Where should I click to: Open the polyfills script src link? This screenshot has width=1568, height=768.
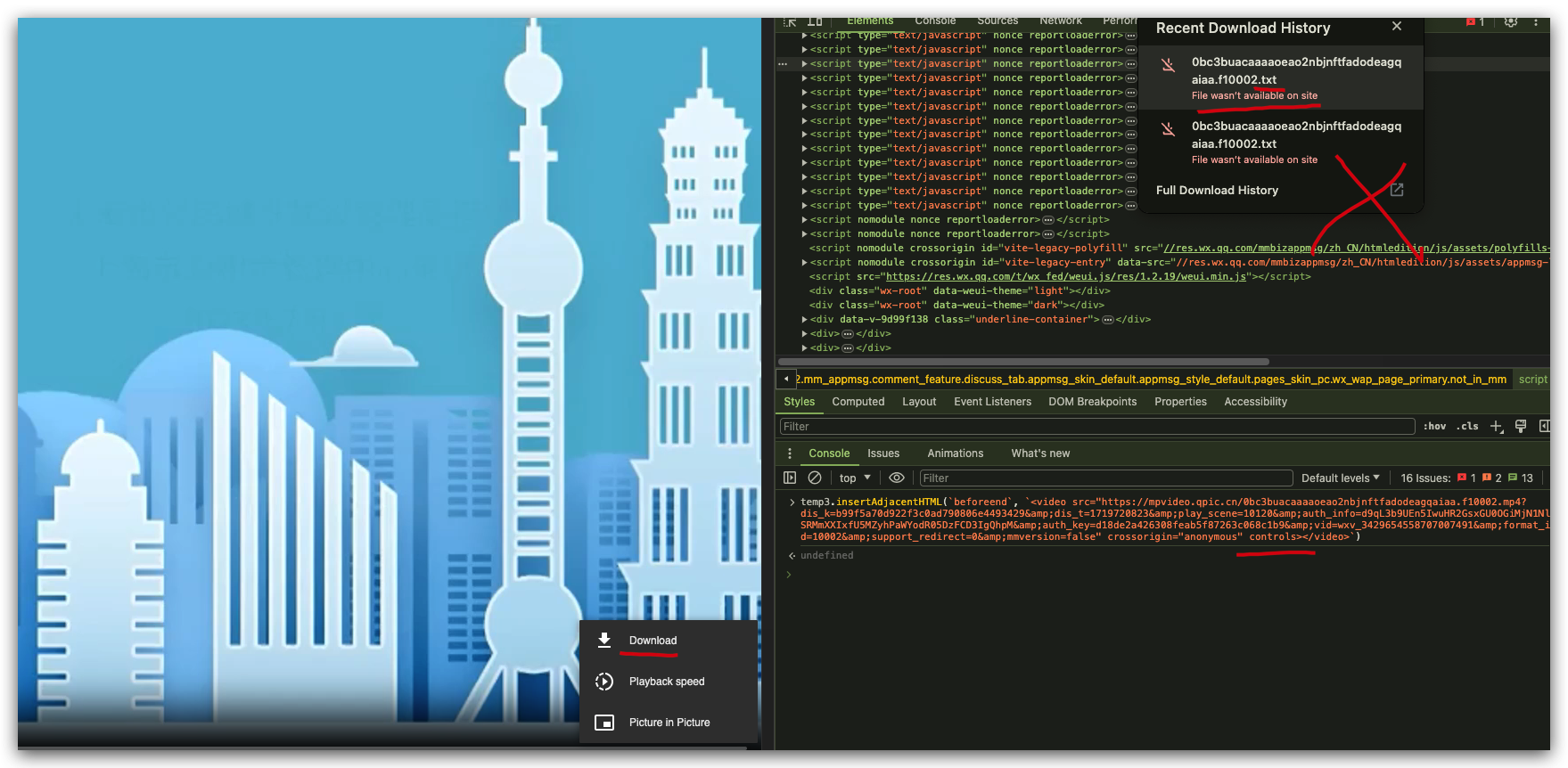point(1356,249)
